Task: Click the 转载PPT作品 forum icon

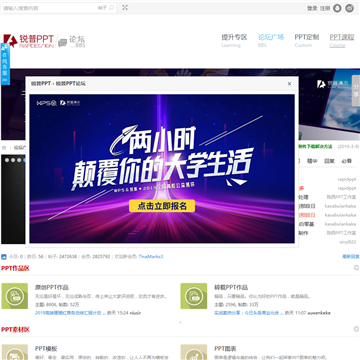Action: coord(194,296)
